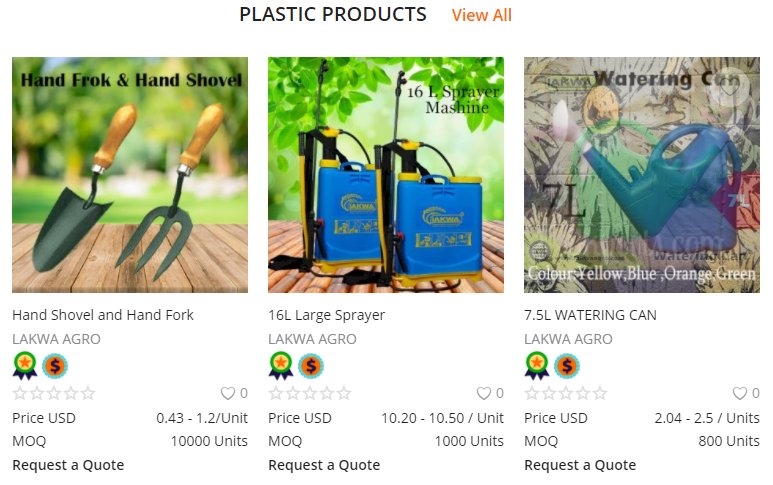The height and width of the screenshot is (485, 773).
Task: Open the 7.5L WATERING CAN product title
Action: tap(590, 315)
